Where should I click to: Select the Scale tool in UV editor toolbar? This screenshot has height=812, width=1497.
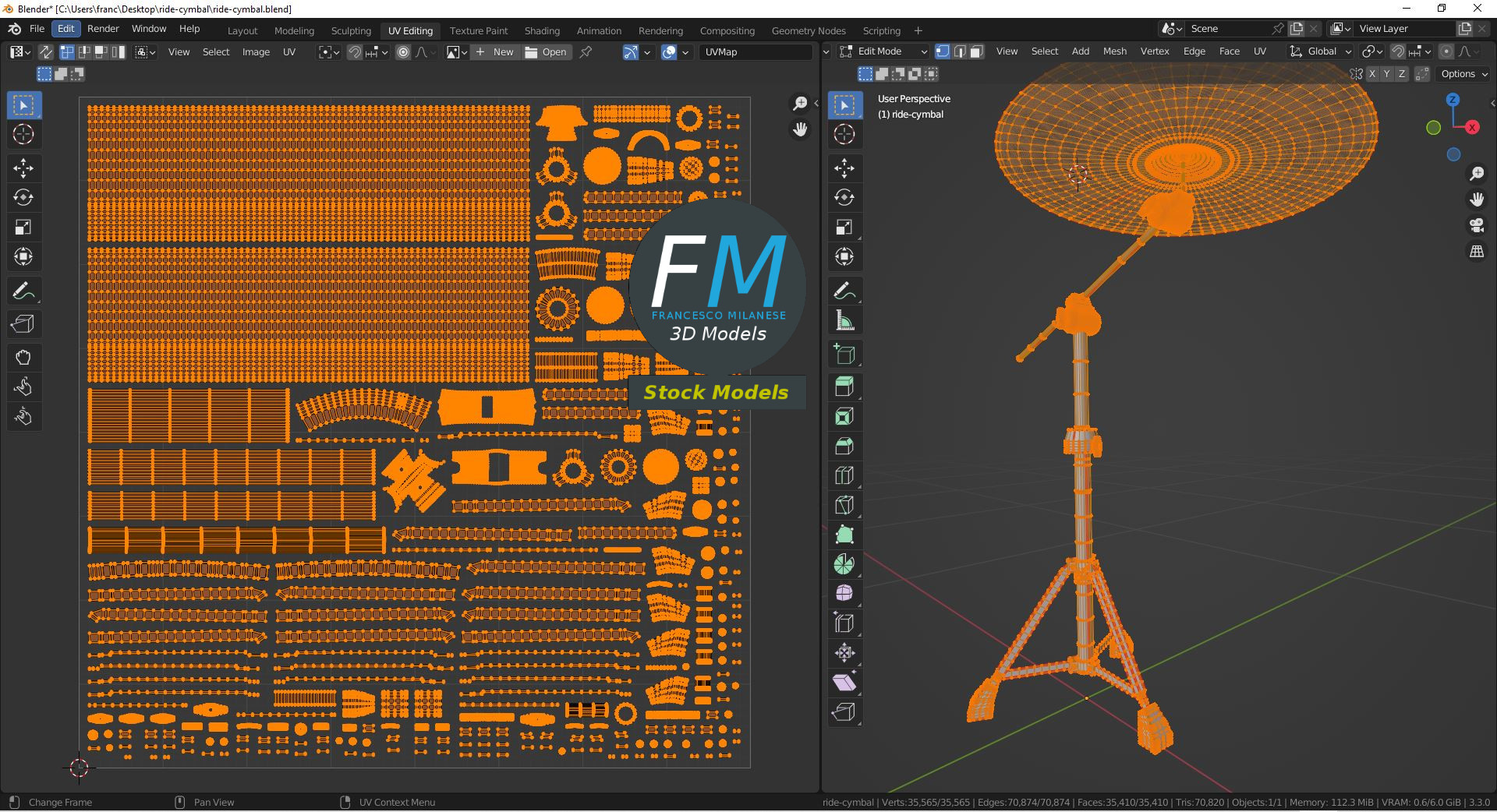click(23, 228)
